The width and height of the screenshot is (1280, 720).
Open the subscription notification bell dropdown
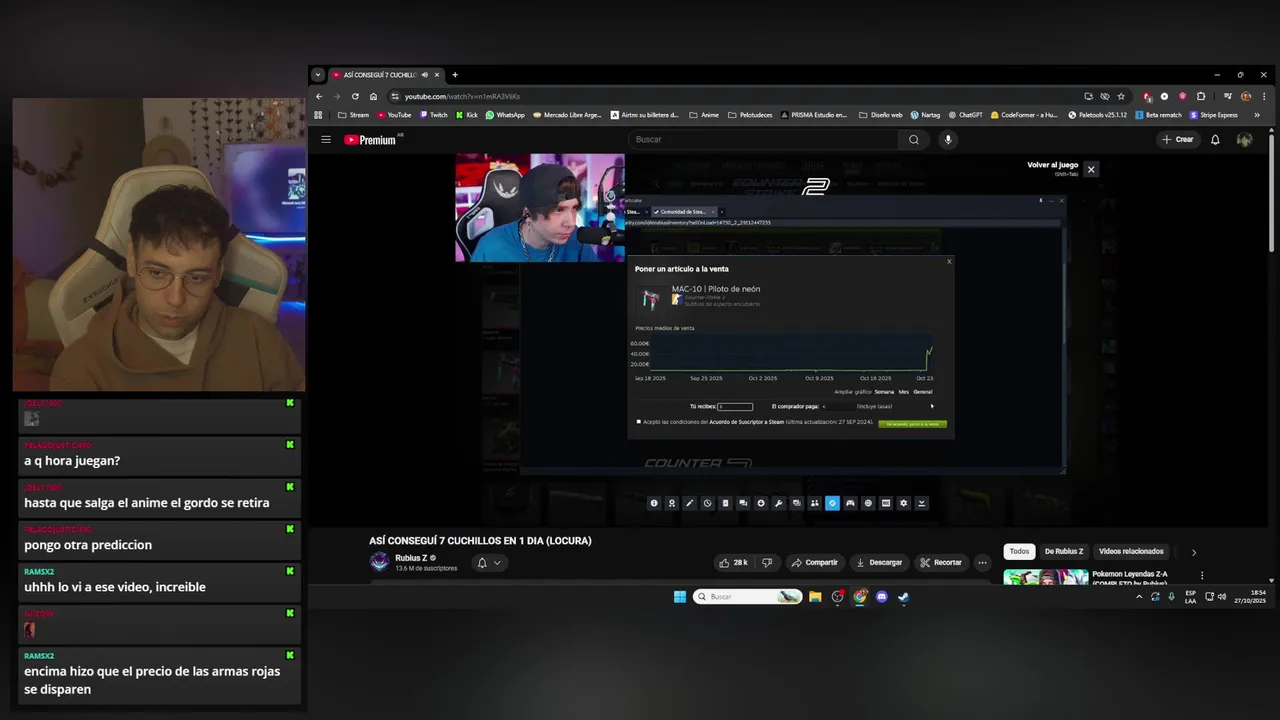489,563
